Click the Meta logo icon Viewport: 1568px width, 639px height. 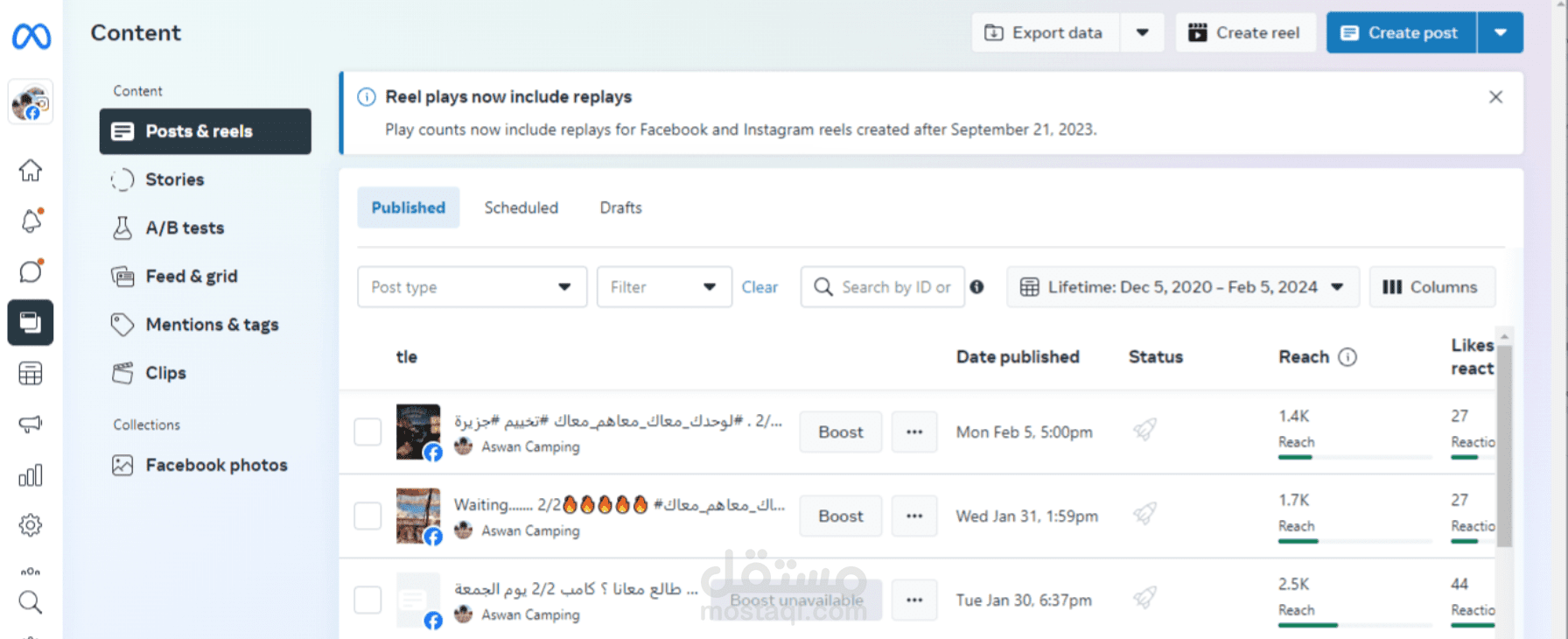click(x=31, y=36)
